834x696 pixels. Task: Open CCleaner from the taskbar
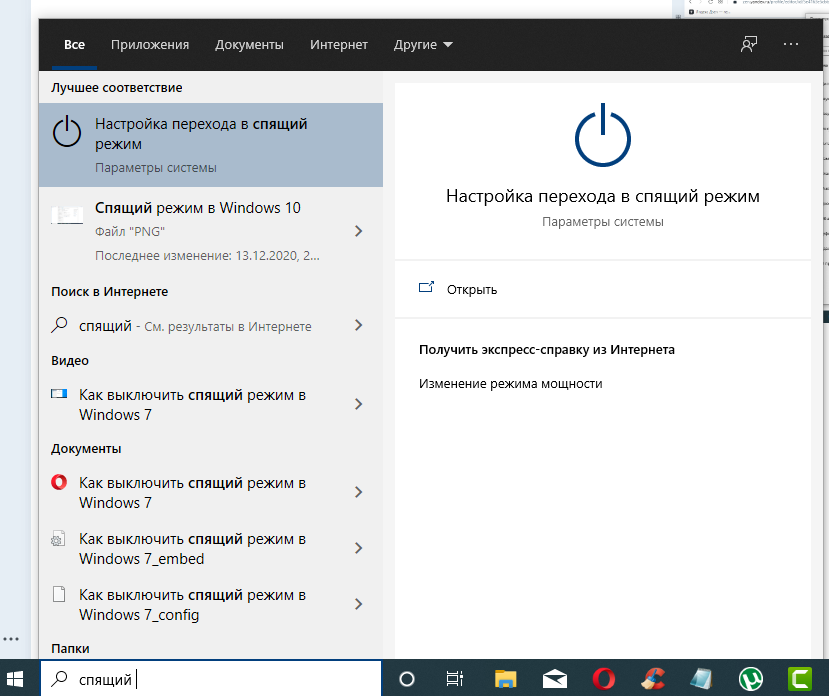pos(653,679)
